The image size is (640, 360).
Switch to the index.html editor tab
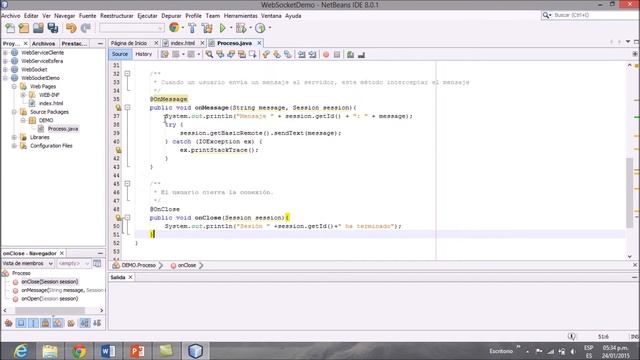(183, 43)
